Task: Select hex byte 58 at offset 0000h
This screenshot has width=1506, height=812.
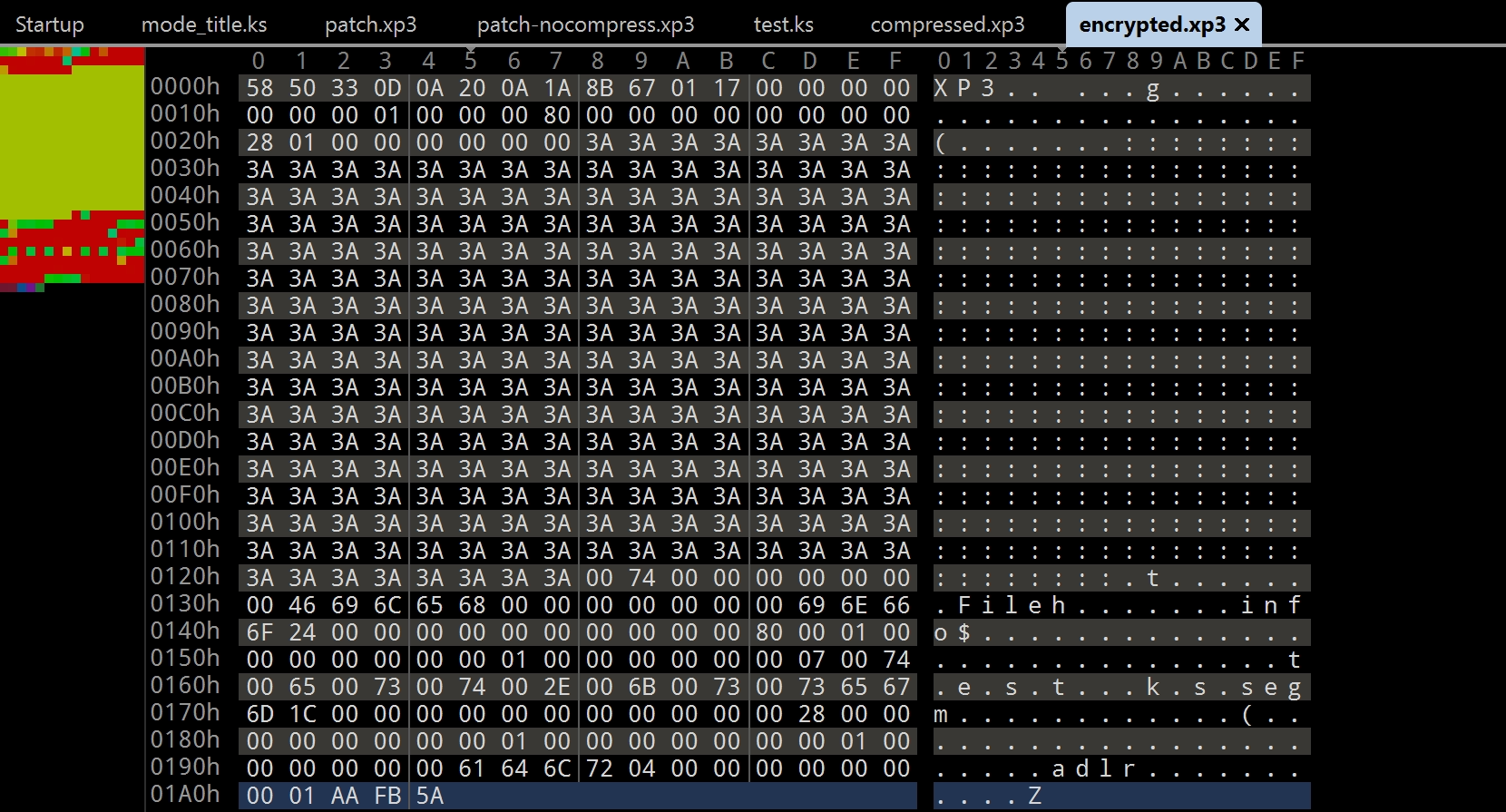Action: click(259, 88)
